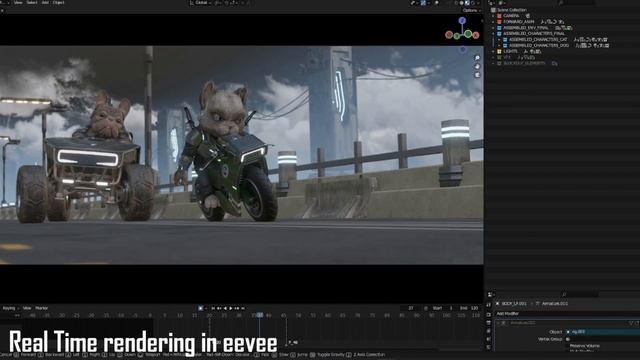640x360 pixels.
Task: Click the ASSEMBLED_ENV_FINAL collection icon
Action: [x=499, y=28]
